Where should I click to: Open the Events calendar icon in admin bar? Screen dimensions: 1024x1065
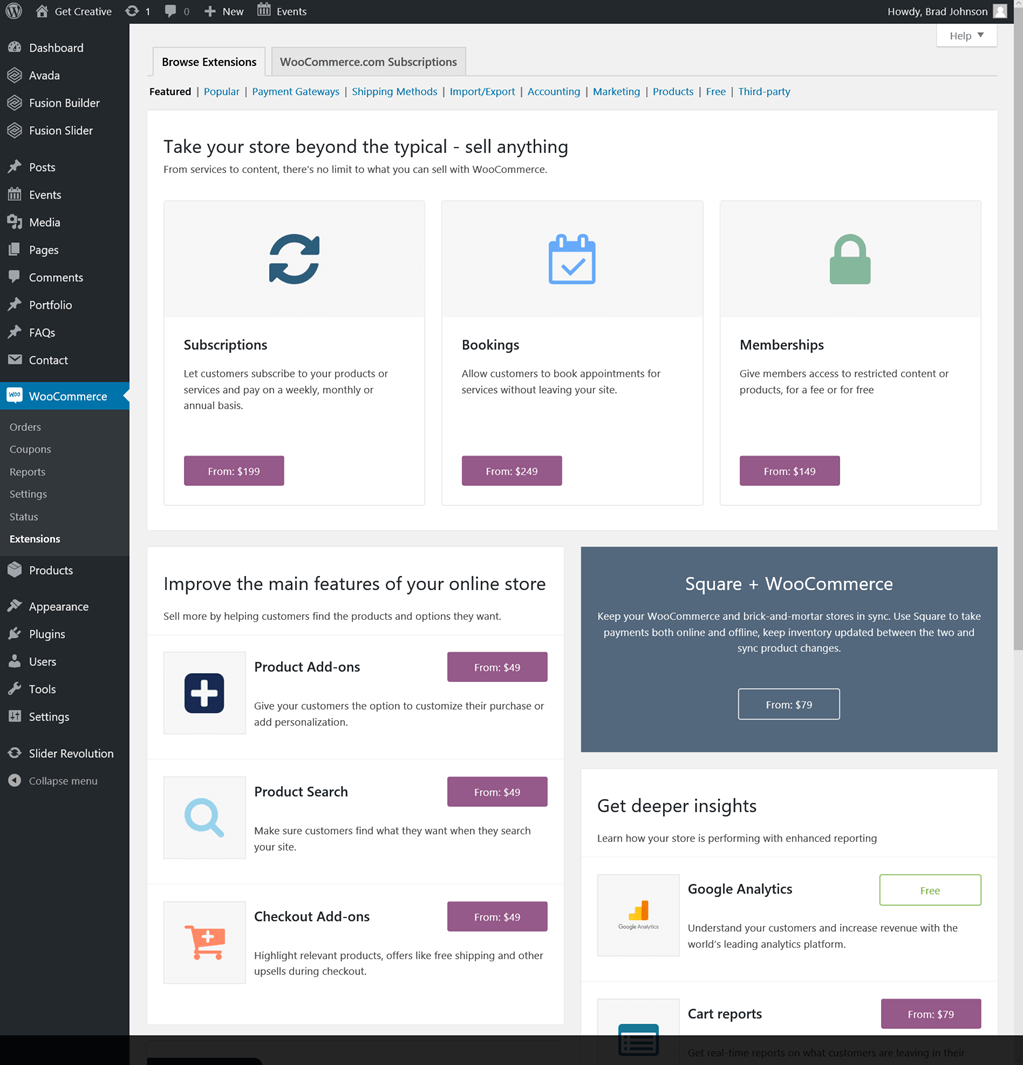click(263, 10)
